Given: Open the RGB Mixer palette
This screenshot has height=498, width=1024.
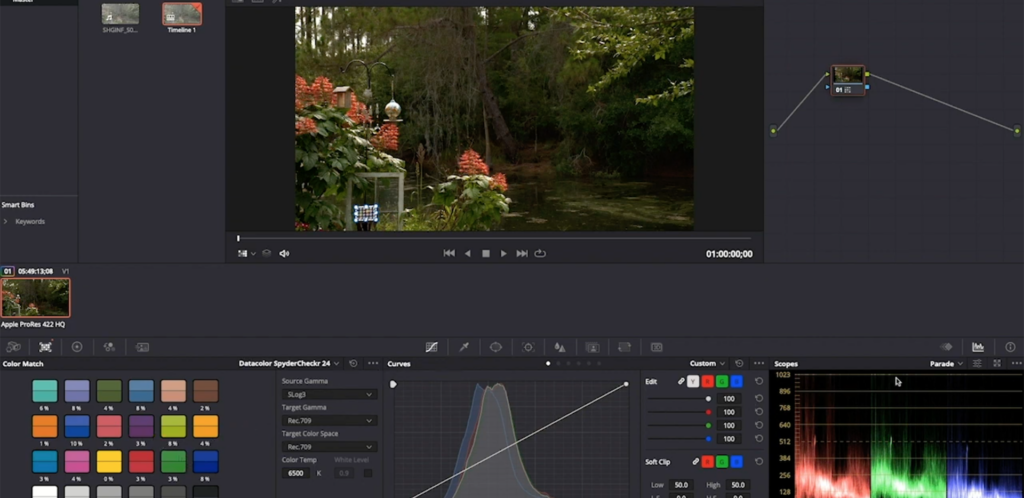Looking at the screenshot, I should click(x=109, y=347).
